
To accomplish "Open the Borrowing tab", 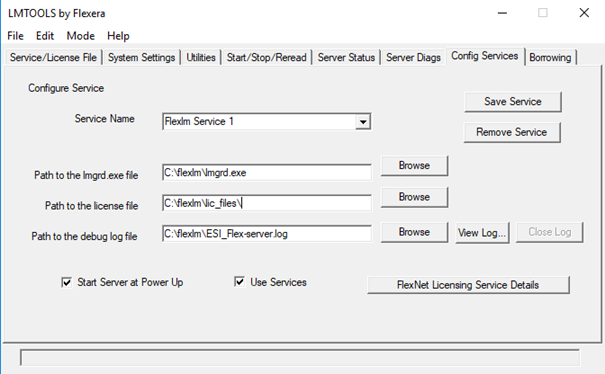I will click(550, 58).
